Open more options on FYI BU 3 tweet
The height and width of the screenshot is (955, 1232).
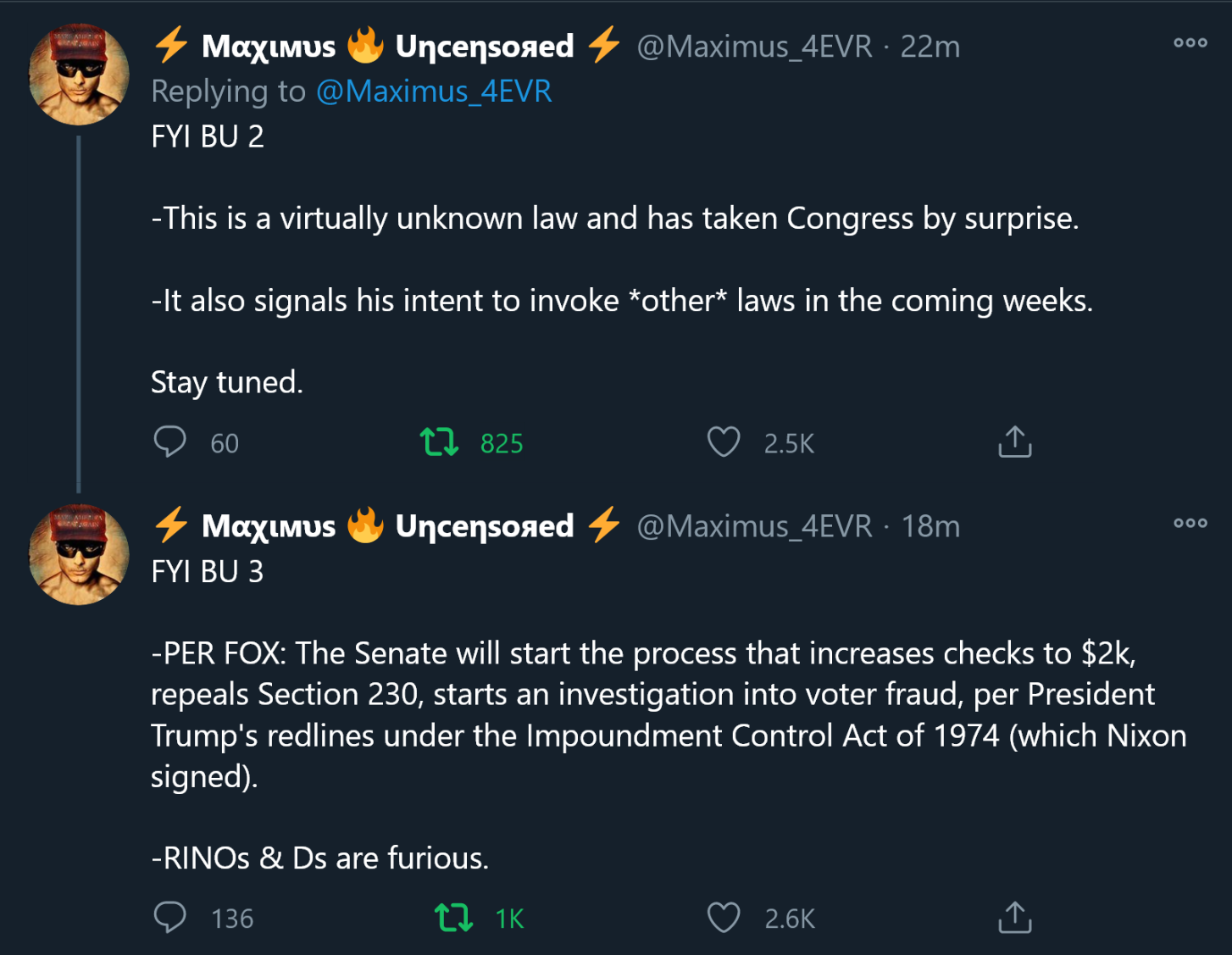[1190, 523]
